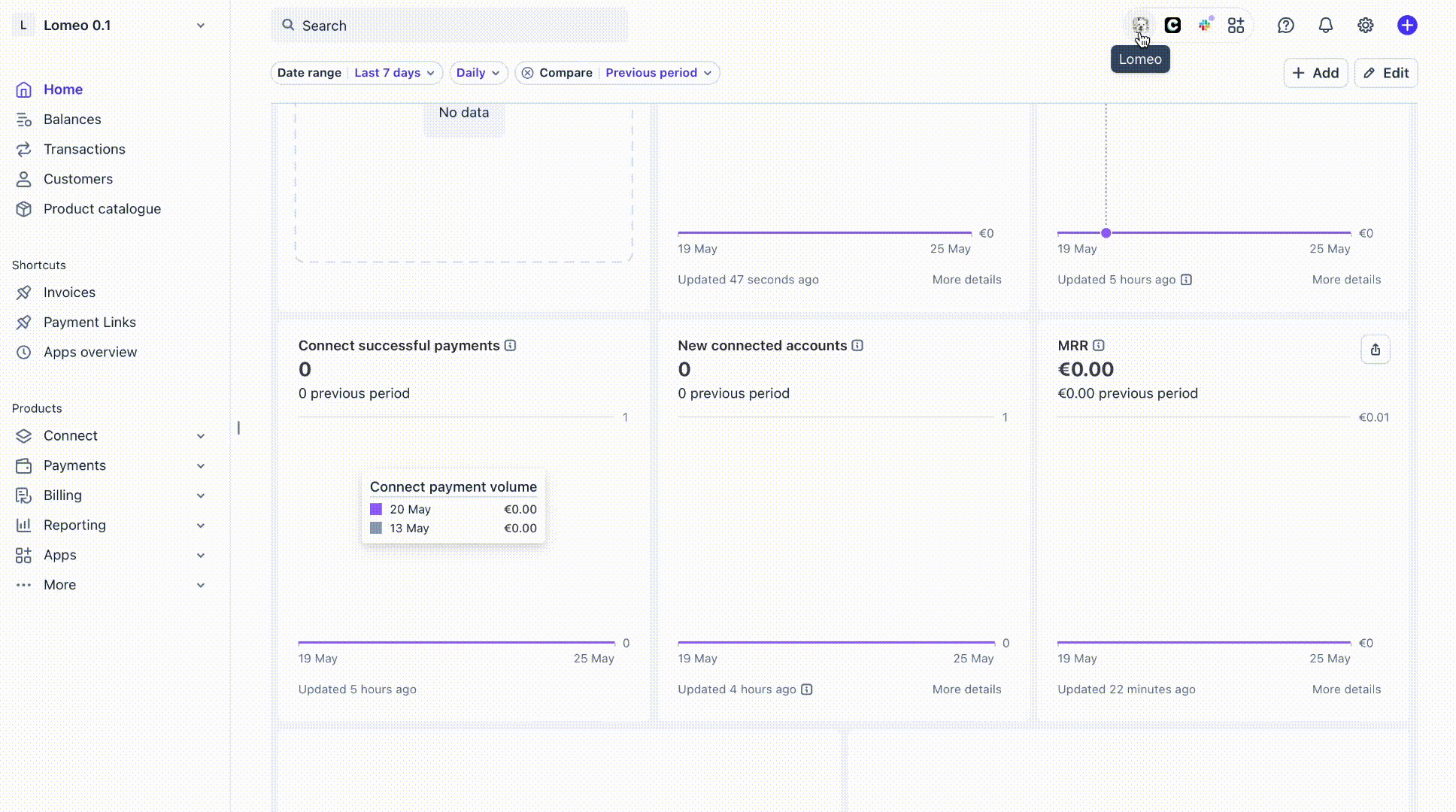Click the Updated 22 minutes ago text
Screen dimensions: 1456x812
(1126, 689)
